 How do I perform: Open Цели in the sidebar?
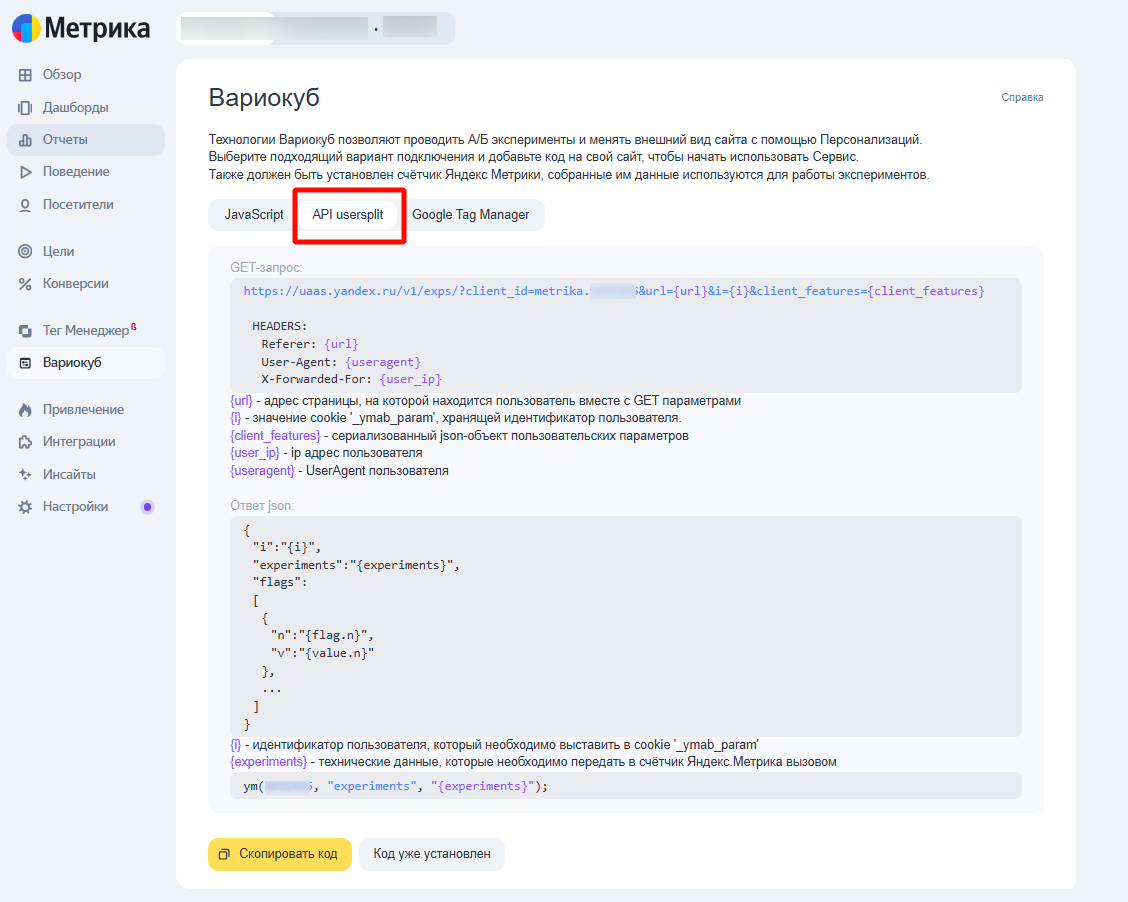(86, 251)
